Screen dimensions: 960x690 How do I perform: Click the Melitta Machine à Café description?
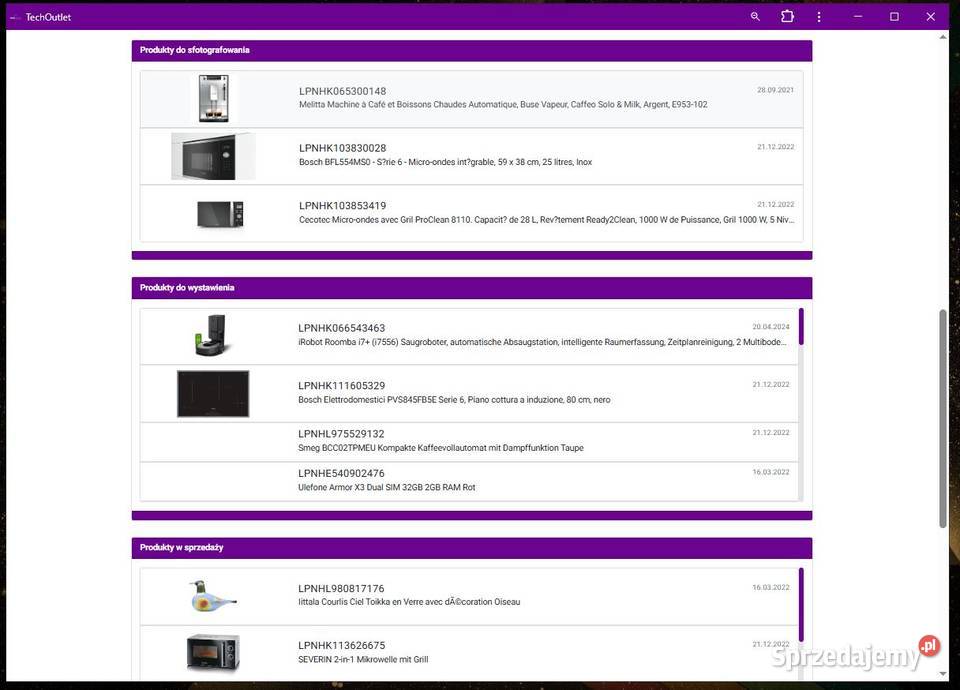(503, 105)
